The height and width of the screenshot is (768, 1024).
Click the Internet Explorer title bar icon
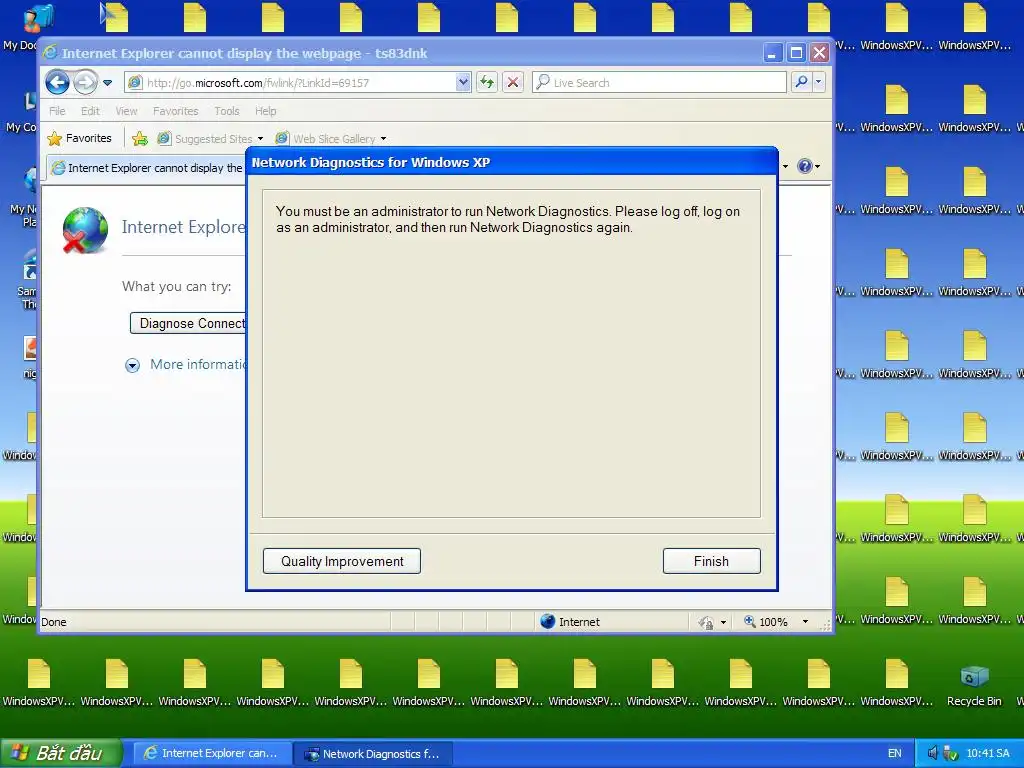tap(50, 53)
